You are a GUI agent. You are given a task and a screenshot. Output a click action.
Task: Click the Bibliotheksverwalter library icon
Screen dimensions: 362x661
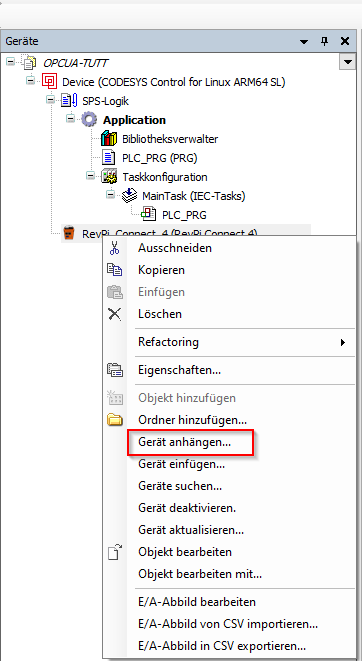[x=108, y=139]
